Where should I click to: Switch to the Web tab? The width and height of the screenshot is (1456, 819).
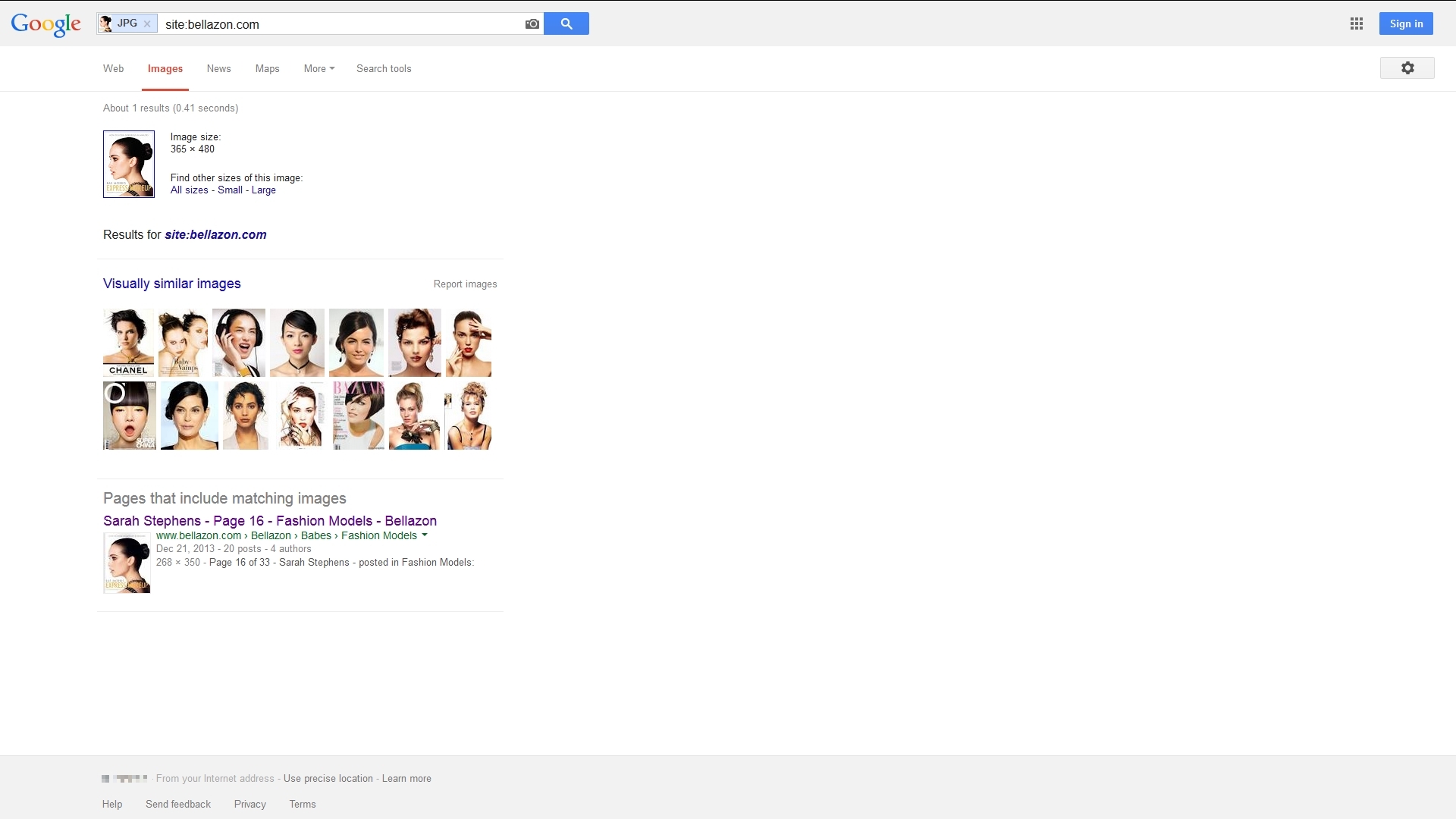tap(113, 69)
